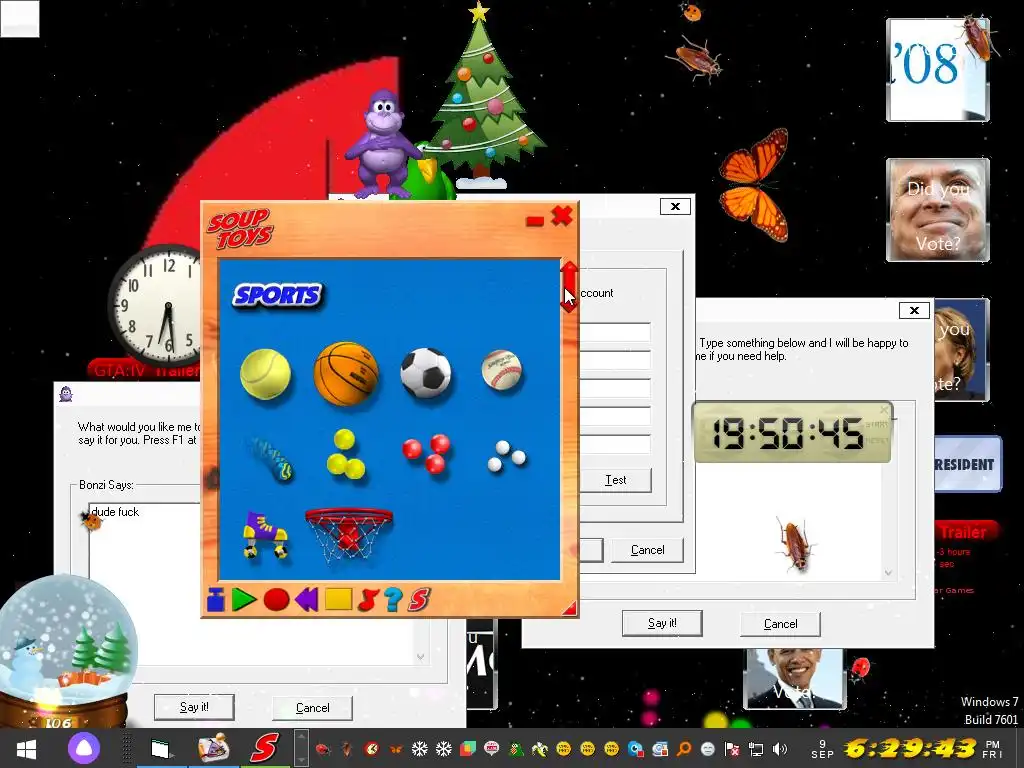1024x768 pixels.
Task: Click down arrow in right dialog text scrollbar
Action: [888, 573]
